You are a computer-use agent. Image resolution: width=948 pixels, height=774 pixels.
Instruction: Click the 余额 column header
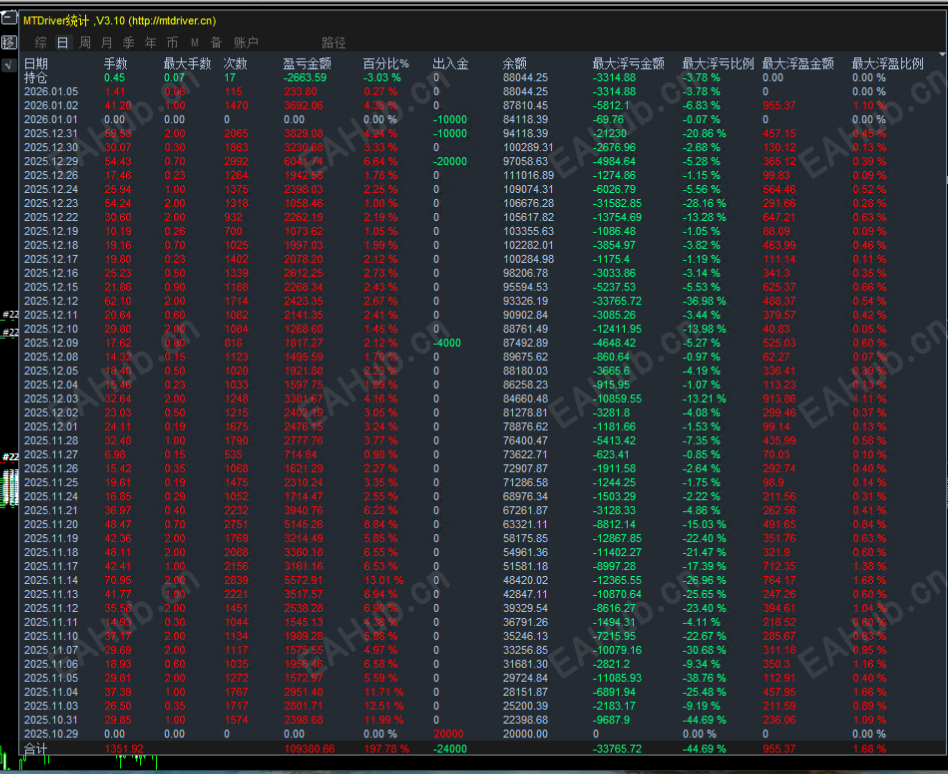(x=515, y=63)
